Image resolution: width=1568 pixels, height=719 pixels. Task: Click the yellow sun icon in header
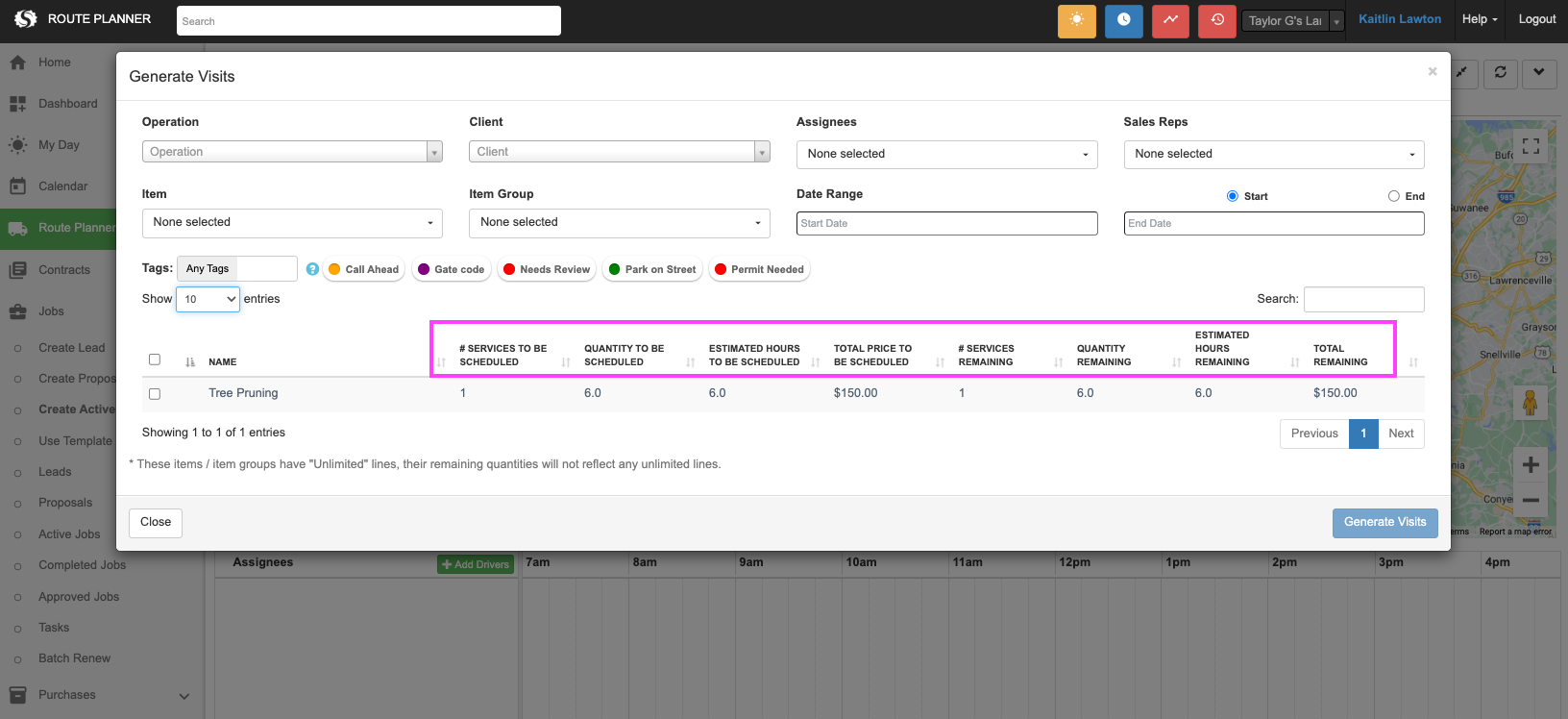tap(1076, 20)
